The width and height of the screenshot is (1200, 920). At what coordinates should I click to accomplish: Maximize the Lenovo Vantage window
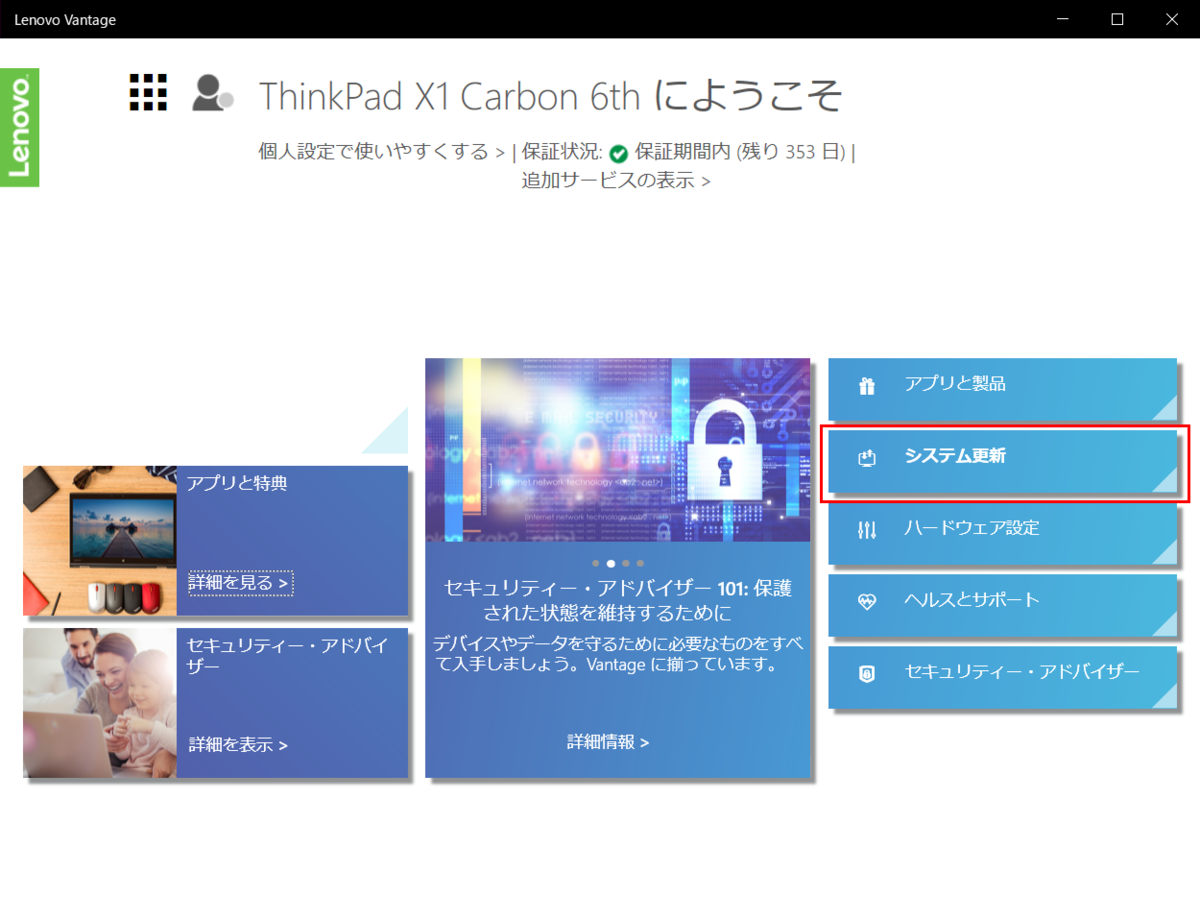(1118, 19)
